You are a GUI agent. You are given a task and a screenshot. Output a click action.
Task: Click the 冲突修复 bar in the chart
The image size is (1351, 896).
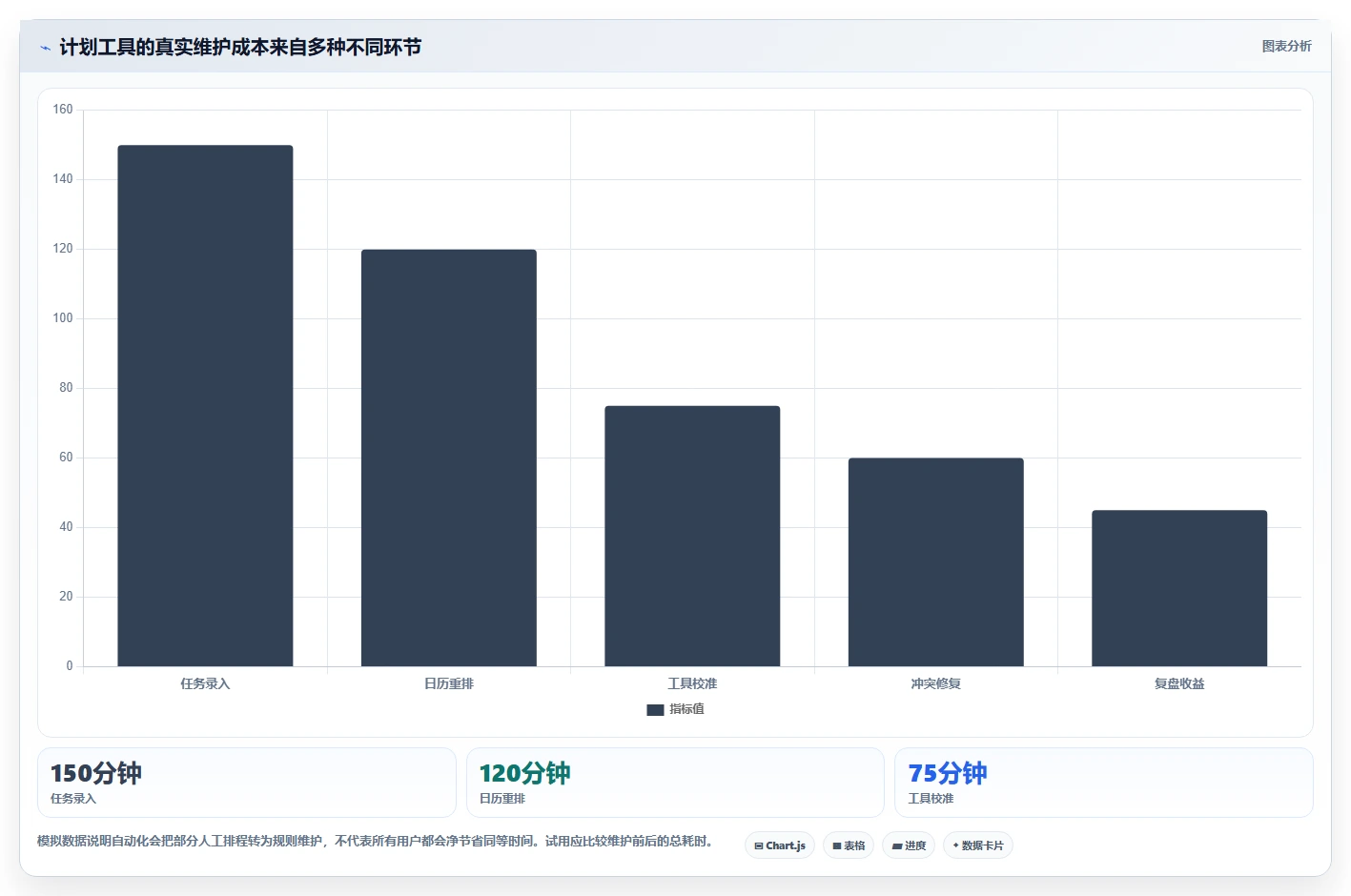click(x=936, y=562)
